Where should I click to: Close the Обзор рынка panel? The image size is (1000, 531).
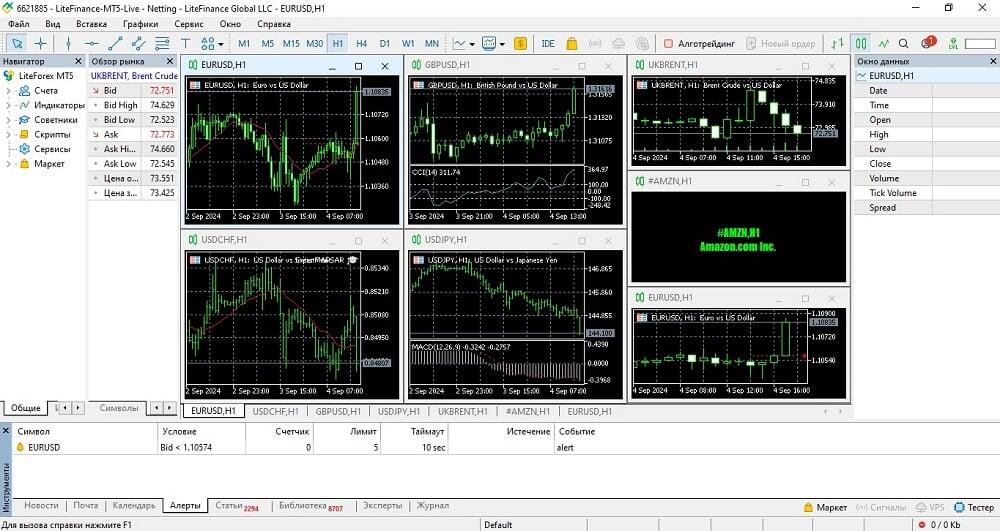[x=170, y=61]
